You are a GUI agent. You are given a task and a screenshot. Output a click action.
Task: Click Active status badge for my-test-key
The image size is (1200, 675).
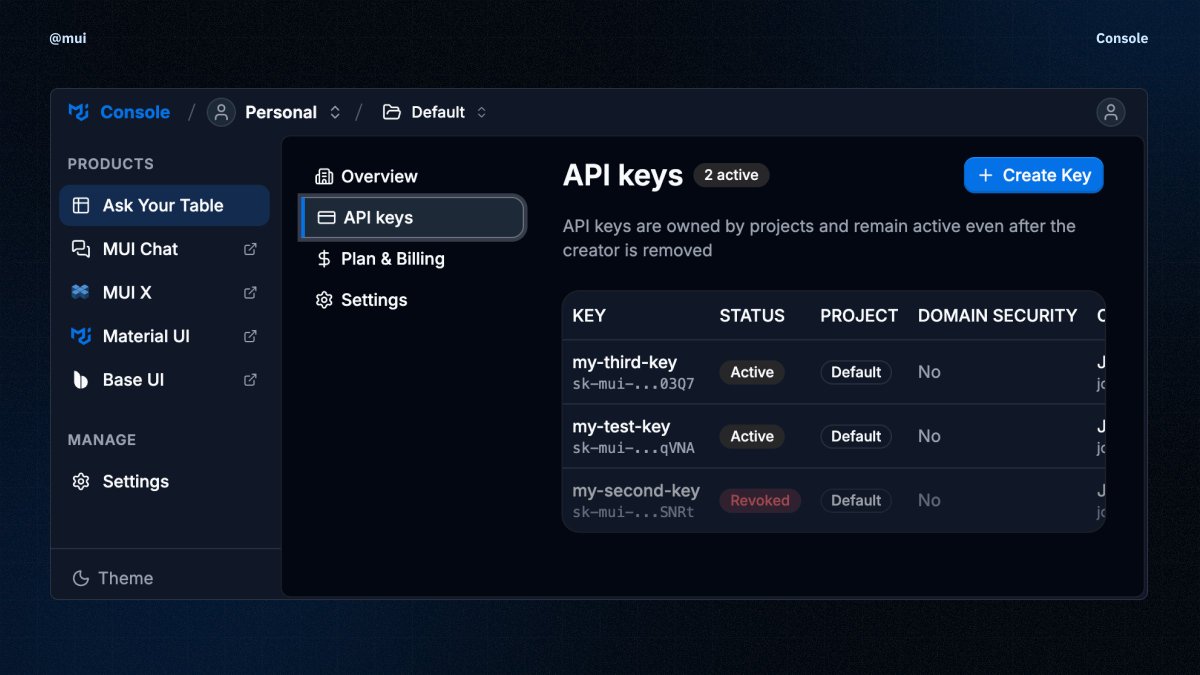point(752,436)
